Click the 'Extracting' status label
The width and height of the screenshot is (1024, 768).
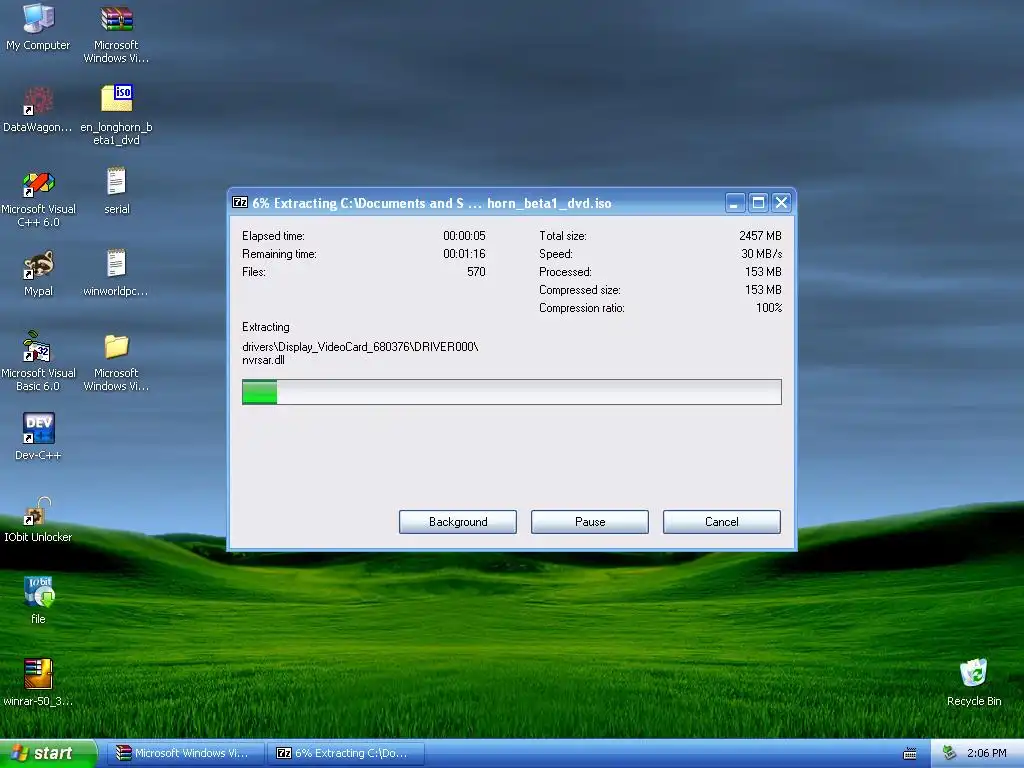[265, 327]
